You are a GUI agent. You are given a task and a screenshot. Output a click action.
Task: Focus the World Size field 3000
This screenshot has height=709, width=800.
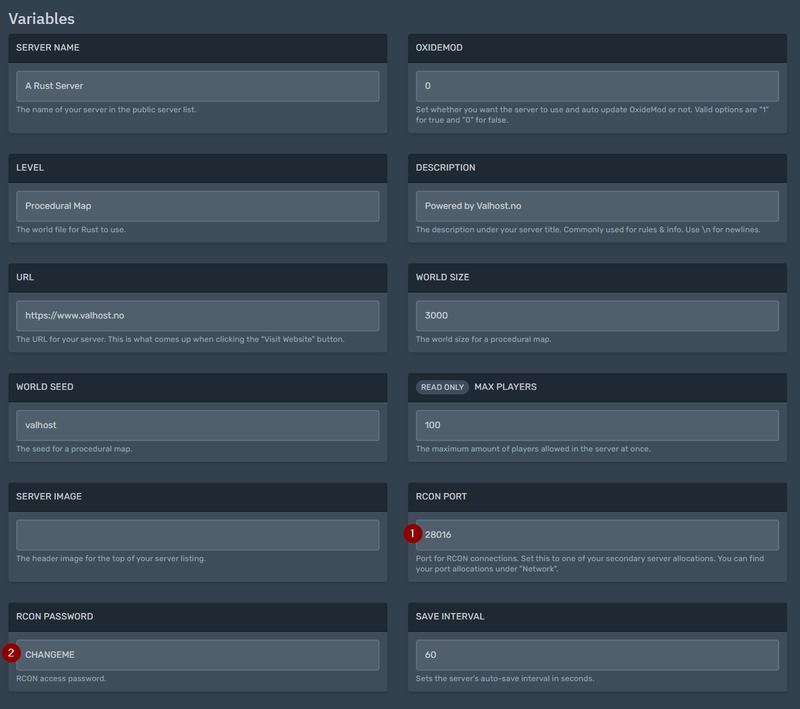pyautogui.click(x=597, y=316)
